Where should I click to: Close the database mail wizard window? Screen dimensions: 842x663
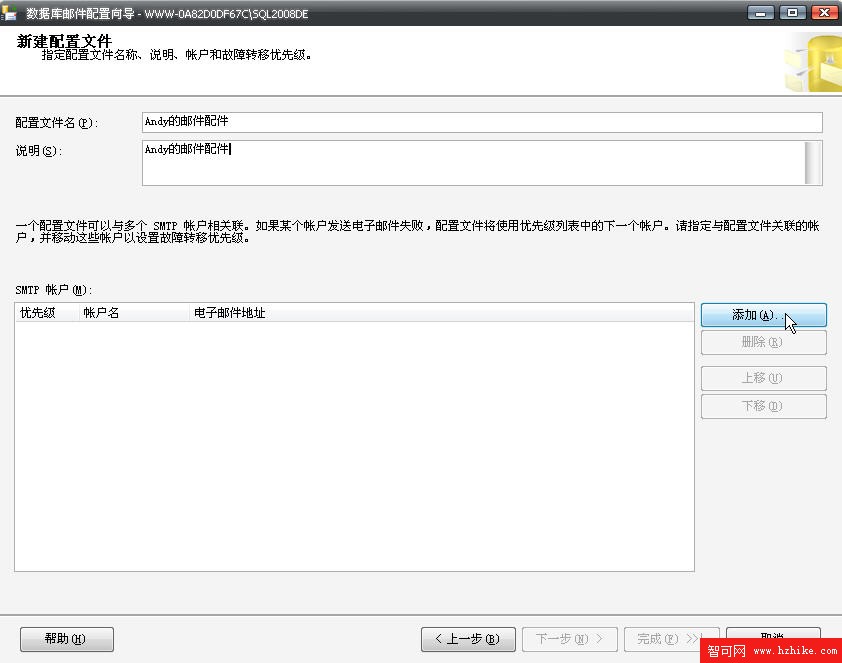point(824,12)
